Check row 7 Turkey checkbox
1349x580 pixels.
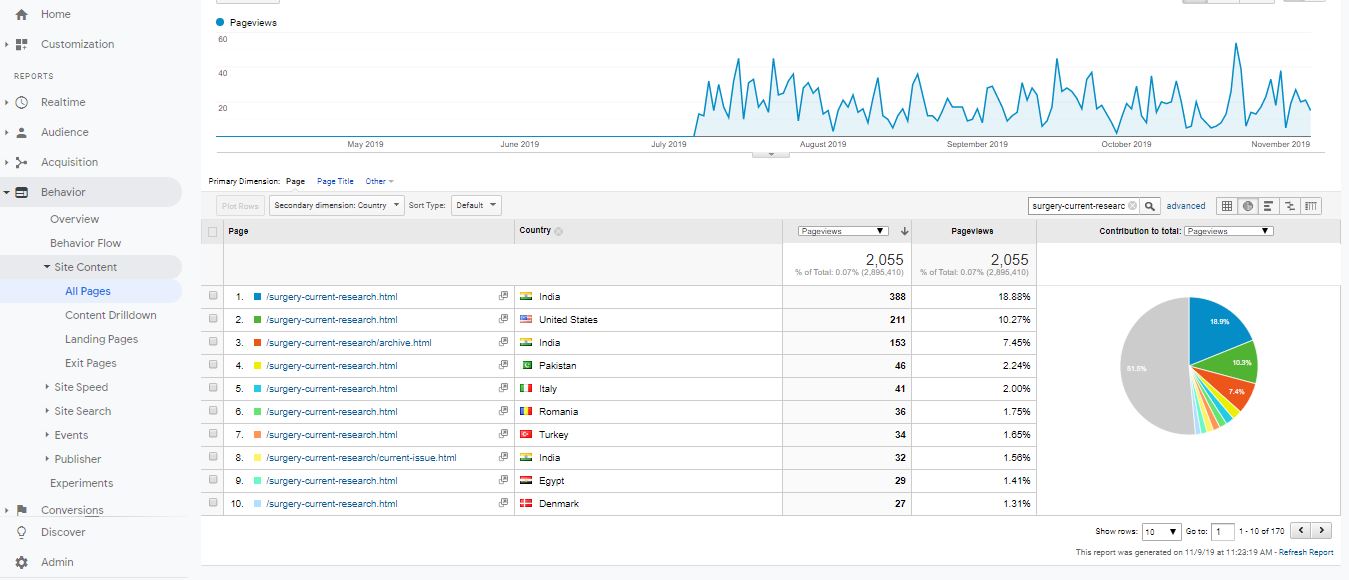tap(212, 434)
